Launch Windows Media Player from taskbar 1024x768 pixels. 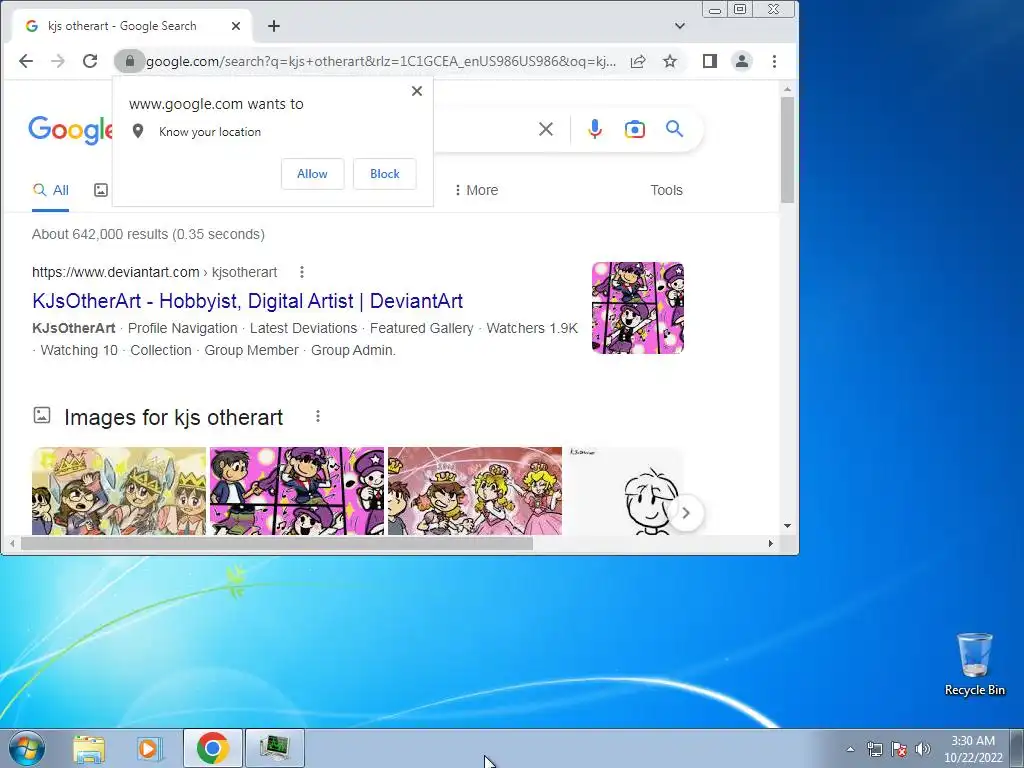pos(150,748)
